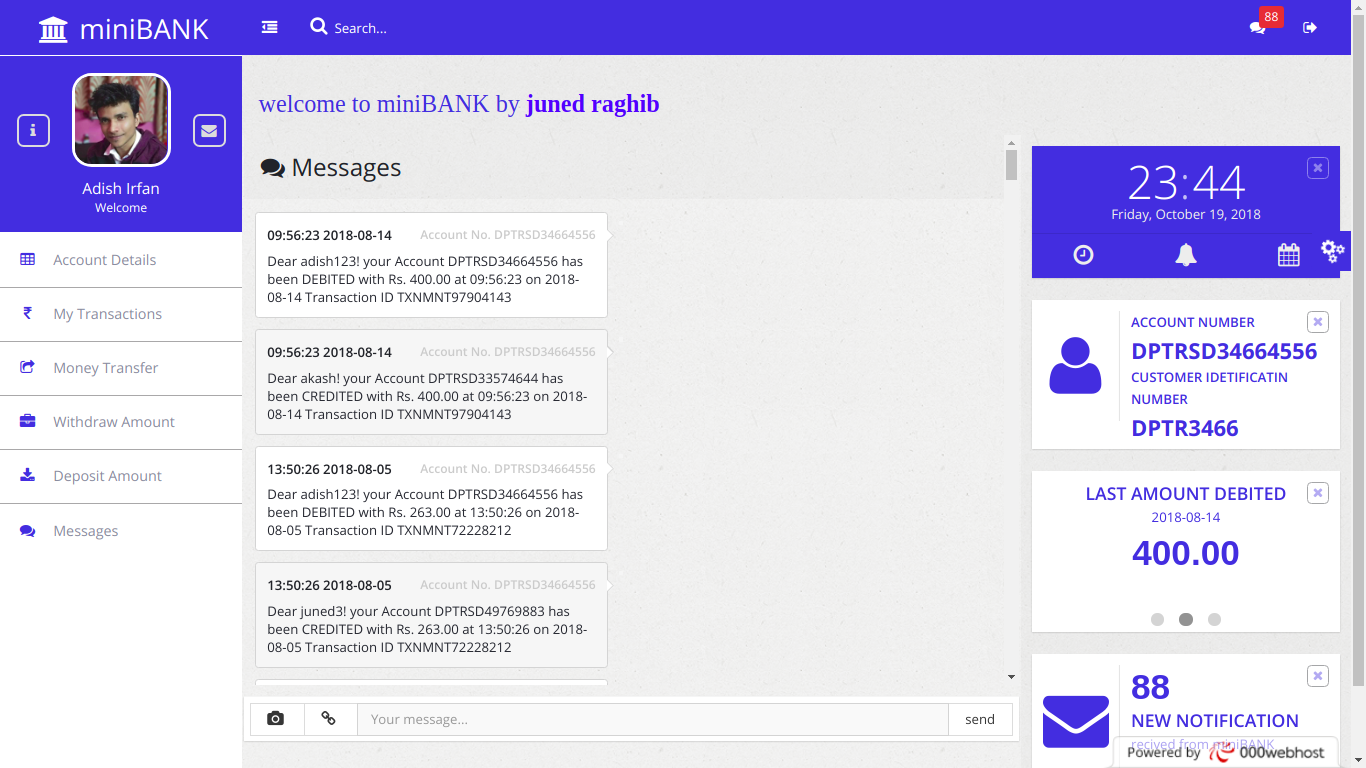Click the search magnifier icon
1366x768 pixels.
(x=319, y=26)
